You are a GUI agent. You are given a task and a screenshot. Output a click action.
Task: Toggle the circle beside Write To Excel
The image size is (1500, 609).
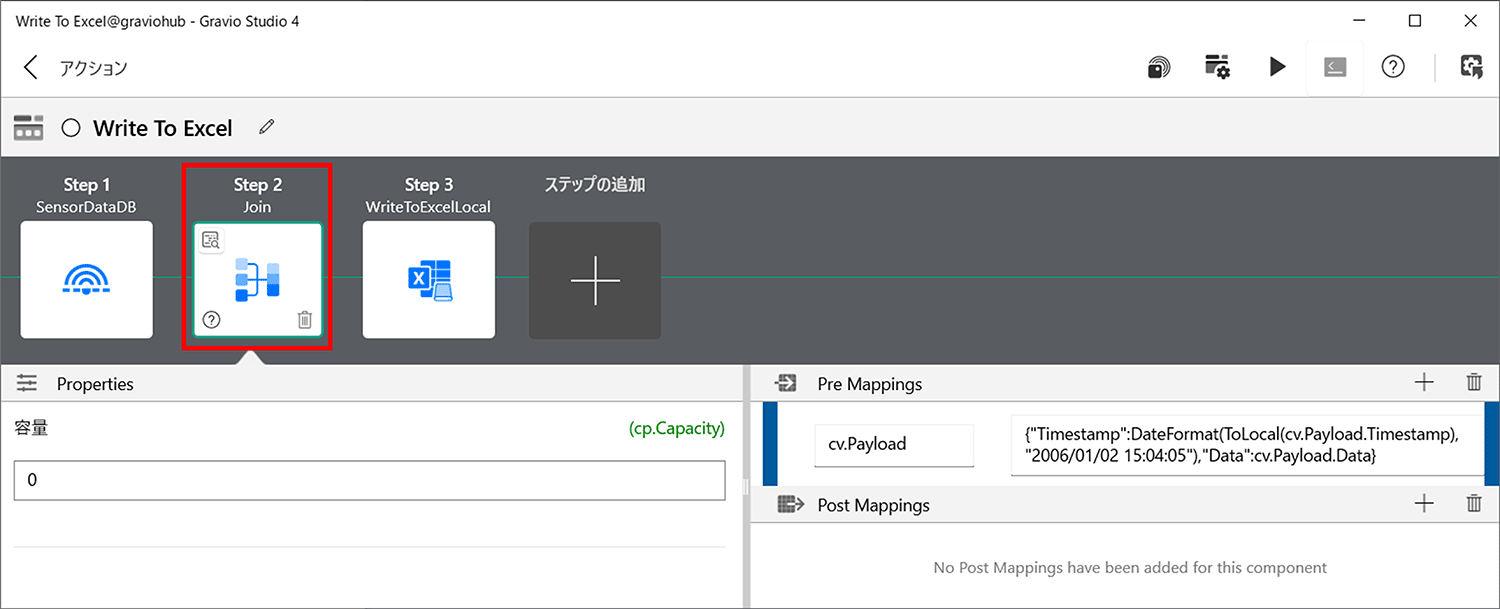pyautogui.click(x=70, y=128)
